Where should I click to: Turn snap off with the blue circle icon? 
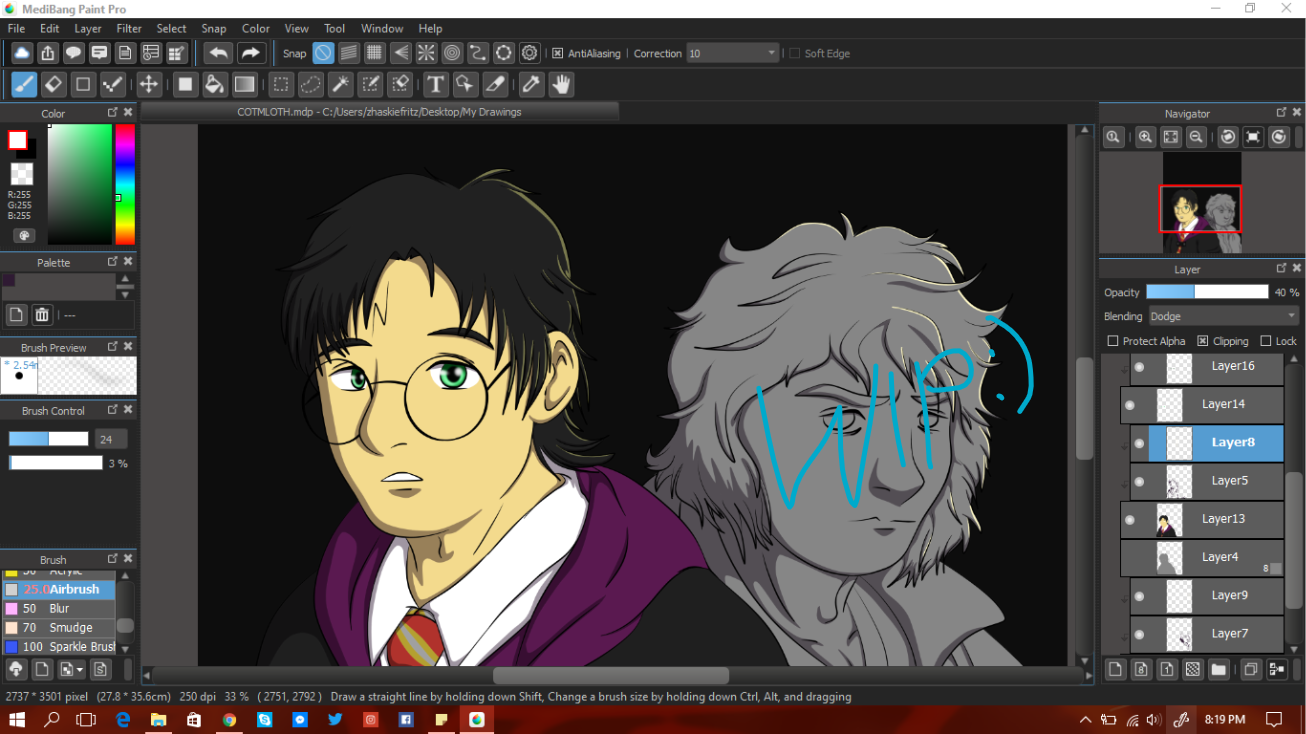tap(323, 53)
